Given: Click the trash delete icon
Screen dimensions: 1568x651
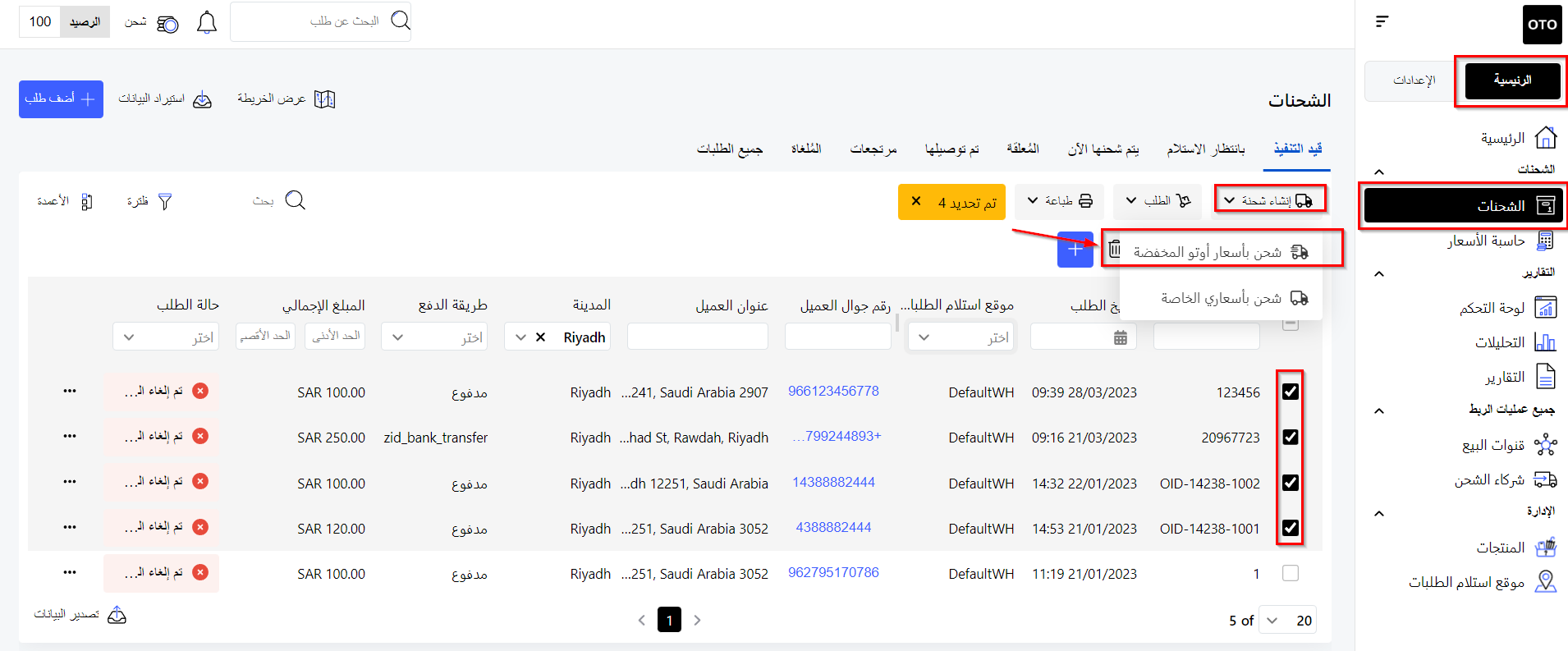Looking at the screenshot, I should pyautogui.click(x=1114, y=248).
